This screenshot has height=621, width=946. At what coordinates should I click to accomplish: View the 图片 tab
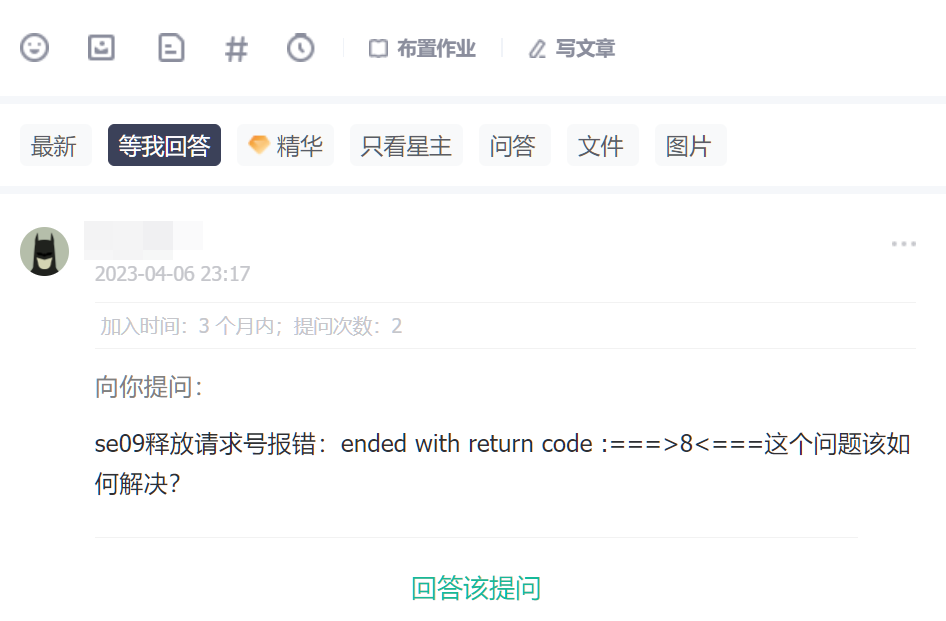tap(691, 145)
